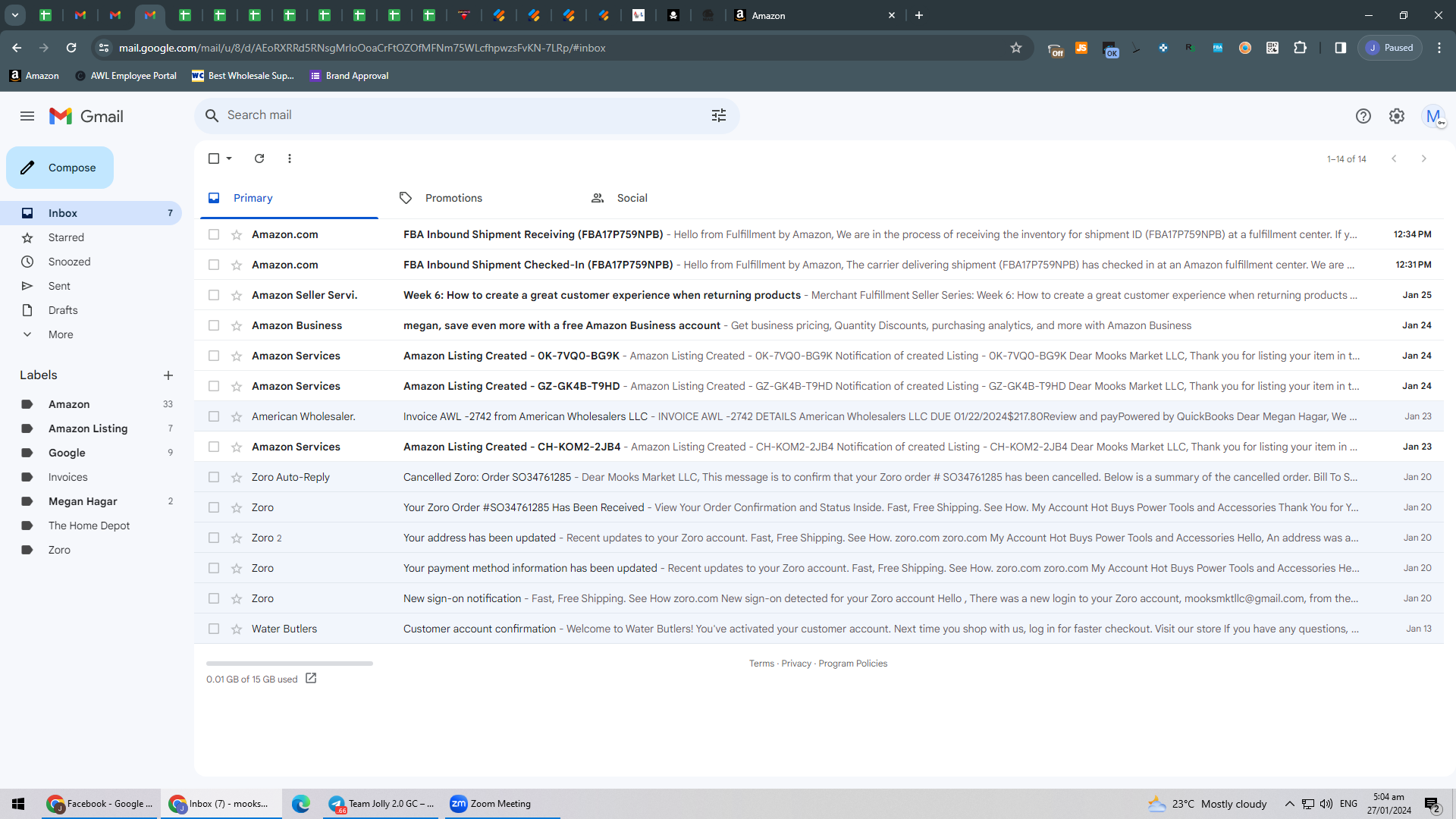This screenshot has width=1456, height=819.
Task: Toggle the select-all messages checkbox
Action: pyautogui.click(x=214, y=158)
